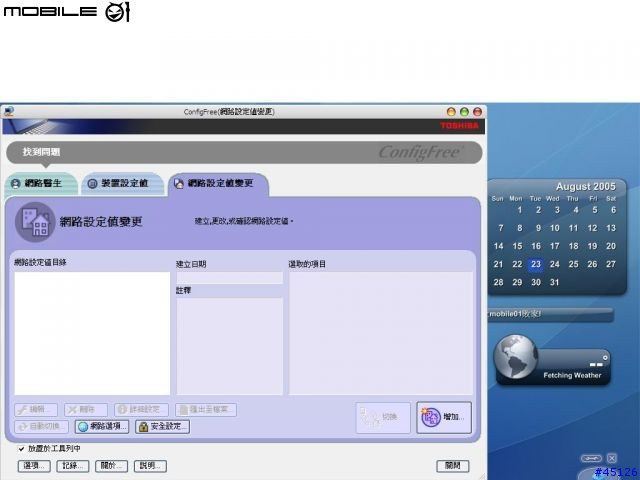Screen dimensions: 640x480
Task: Click the greyed 刪除 button
Action: 86,409
